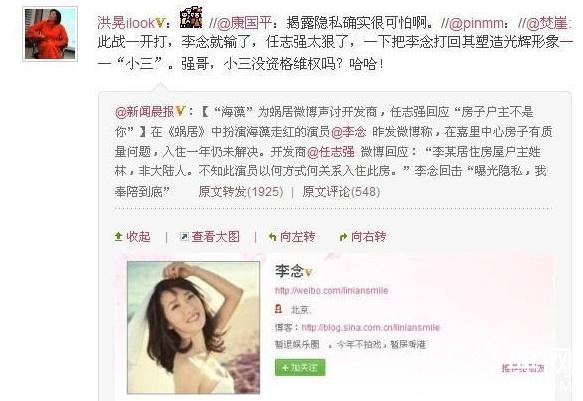Click the rotate-left arrow icon
The height and width of the screenshot is (401, 583).
(272, 237)
